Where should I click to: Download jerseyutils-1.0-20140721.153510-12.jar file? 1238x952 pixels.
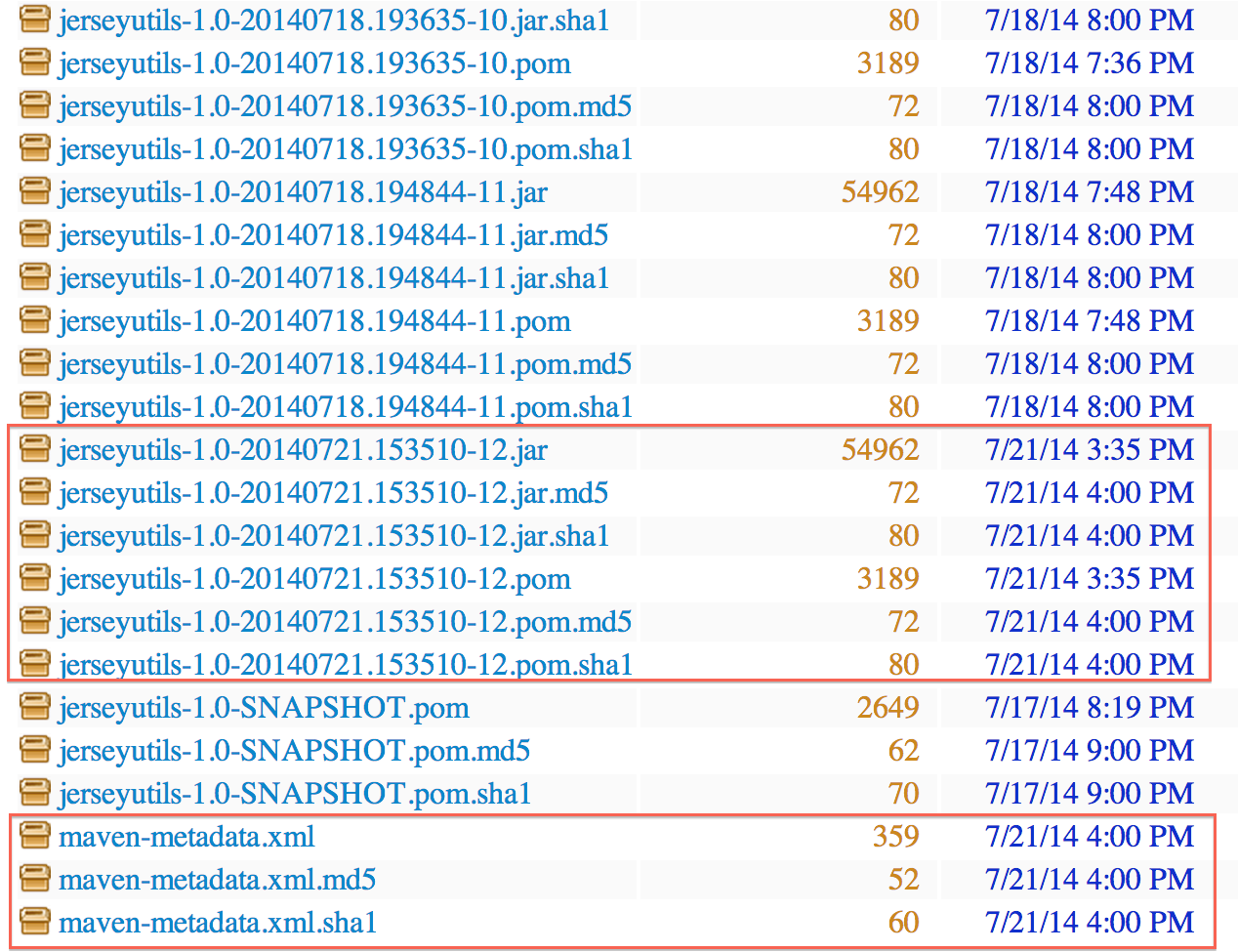(303, 451)
